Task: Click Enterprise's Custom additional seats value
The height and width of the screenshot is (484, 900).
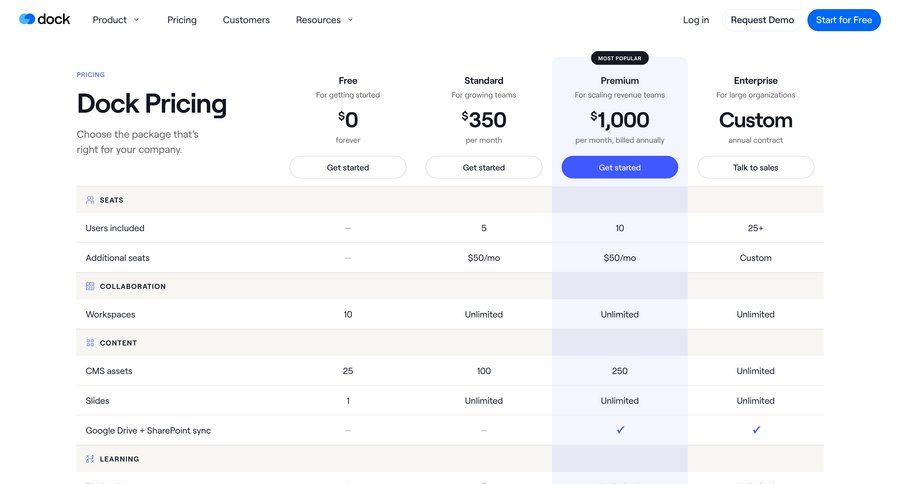Action: tap(756, 258)
